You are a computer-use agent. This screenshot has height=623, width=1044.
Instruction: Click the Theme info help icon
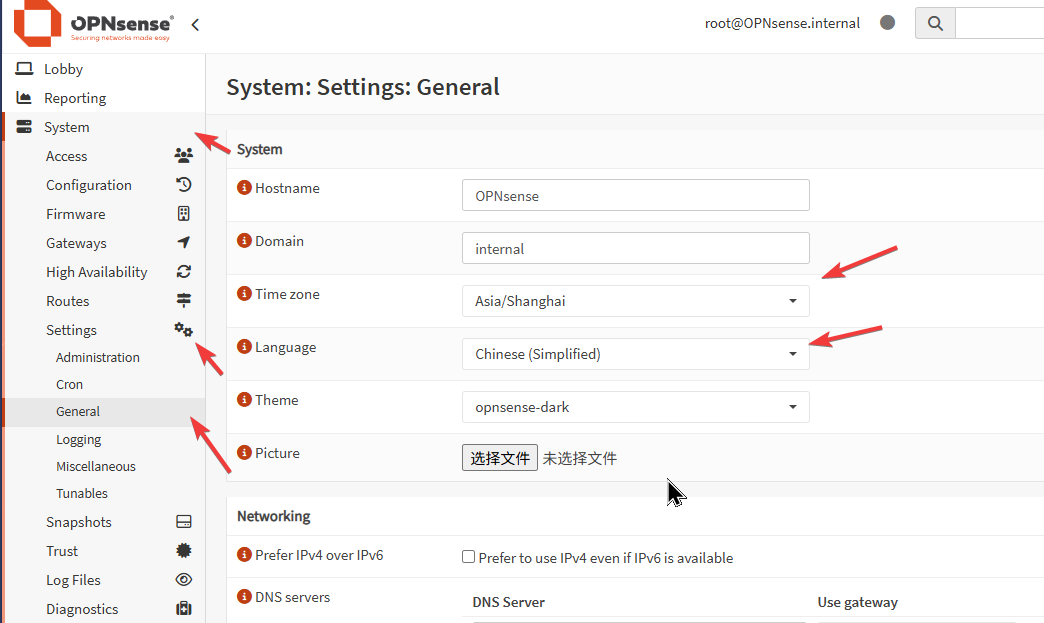click(244, 400)
